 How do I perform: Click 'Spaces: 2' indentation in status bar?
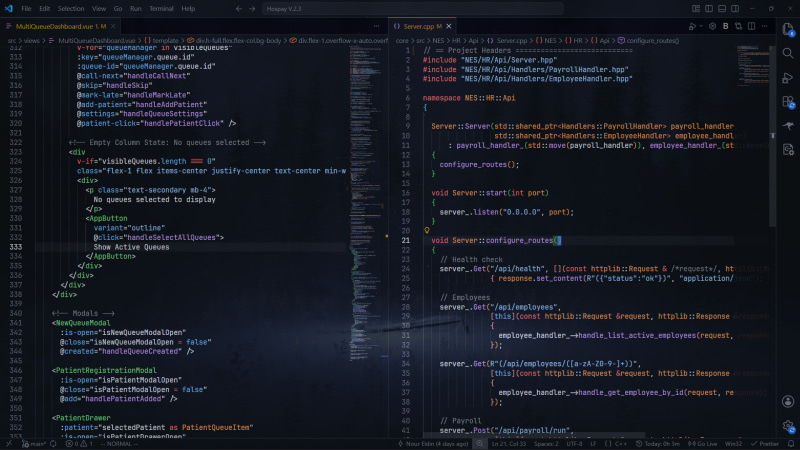point(546,444)
